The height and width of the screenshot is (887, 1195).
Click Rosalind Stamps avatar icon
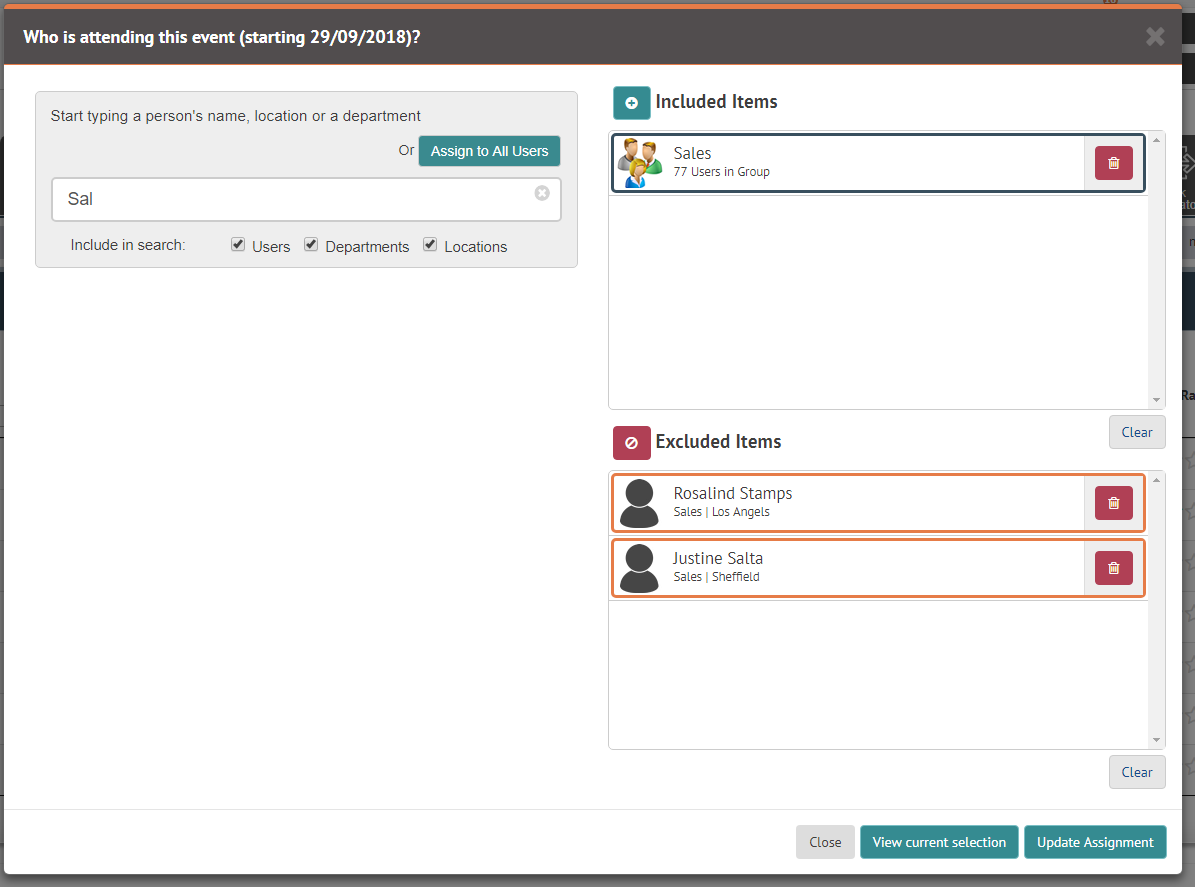639,503
